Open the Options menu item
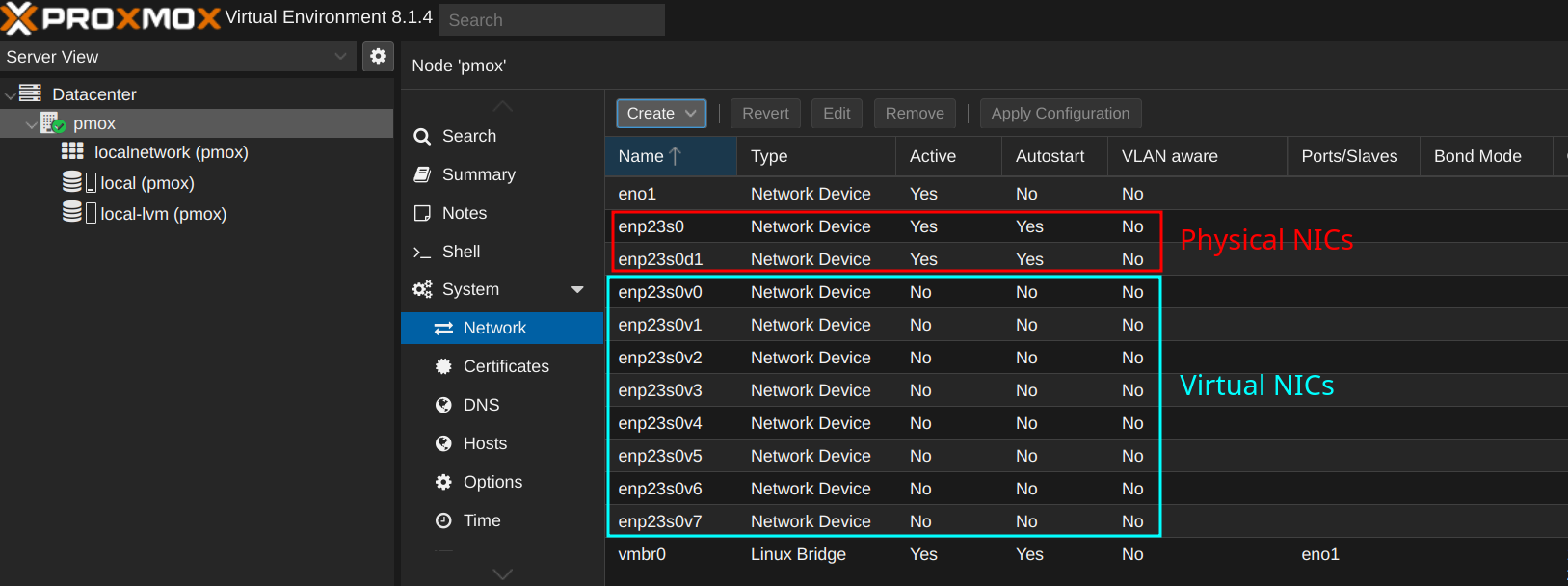 click(502, 482)
